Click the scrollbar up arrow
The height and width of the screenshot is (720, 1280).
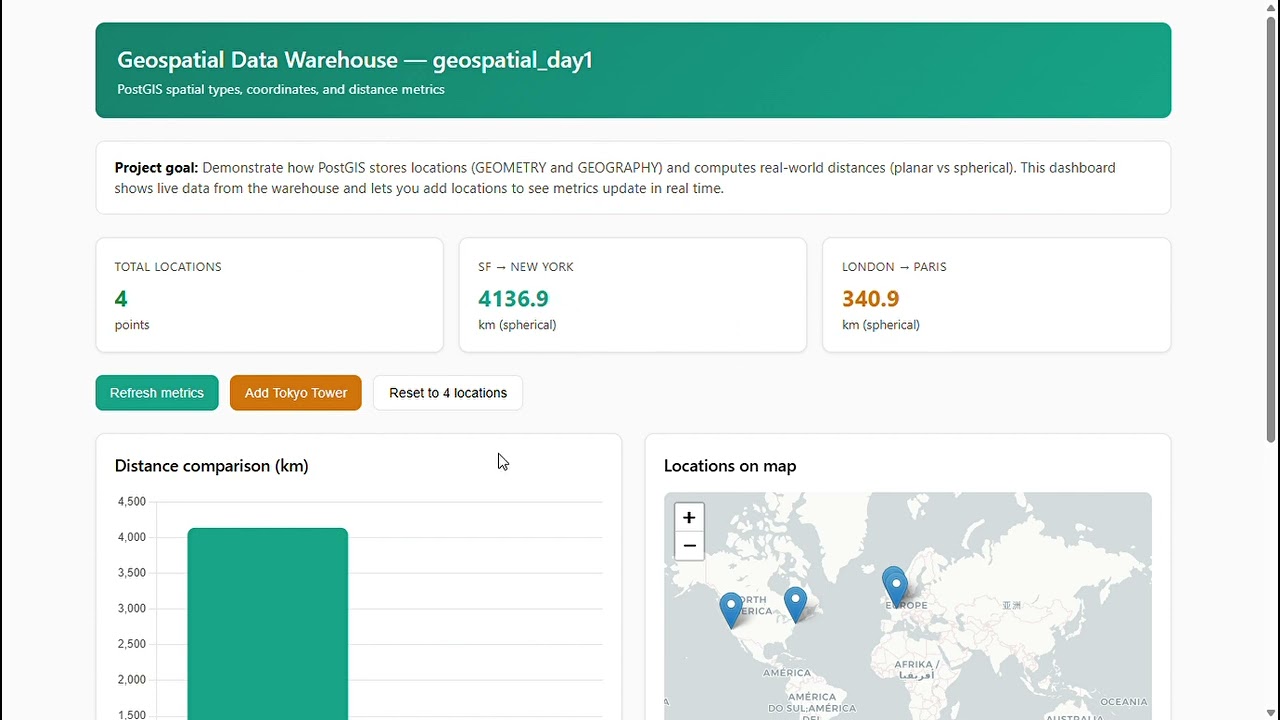(x=1271, y=7)
